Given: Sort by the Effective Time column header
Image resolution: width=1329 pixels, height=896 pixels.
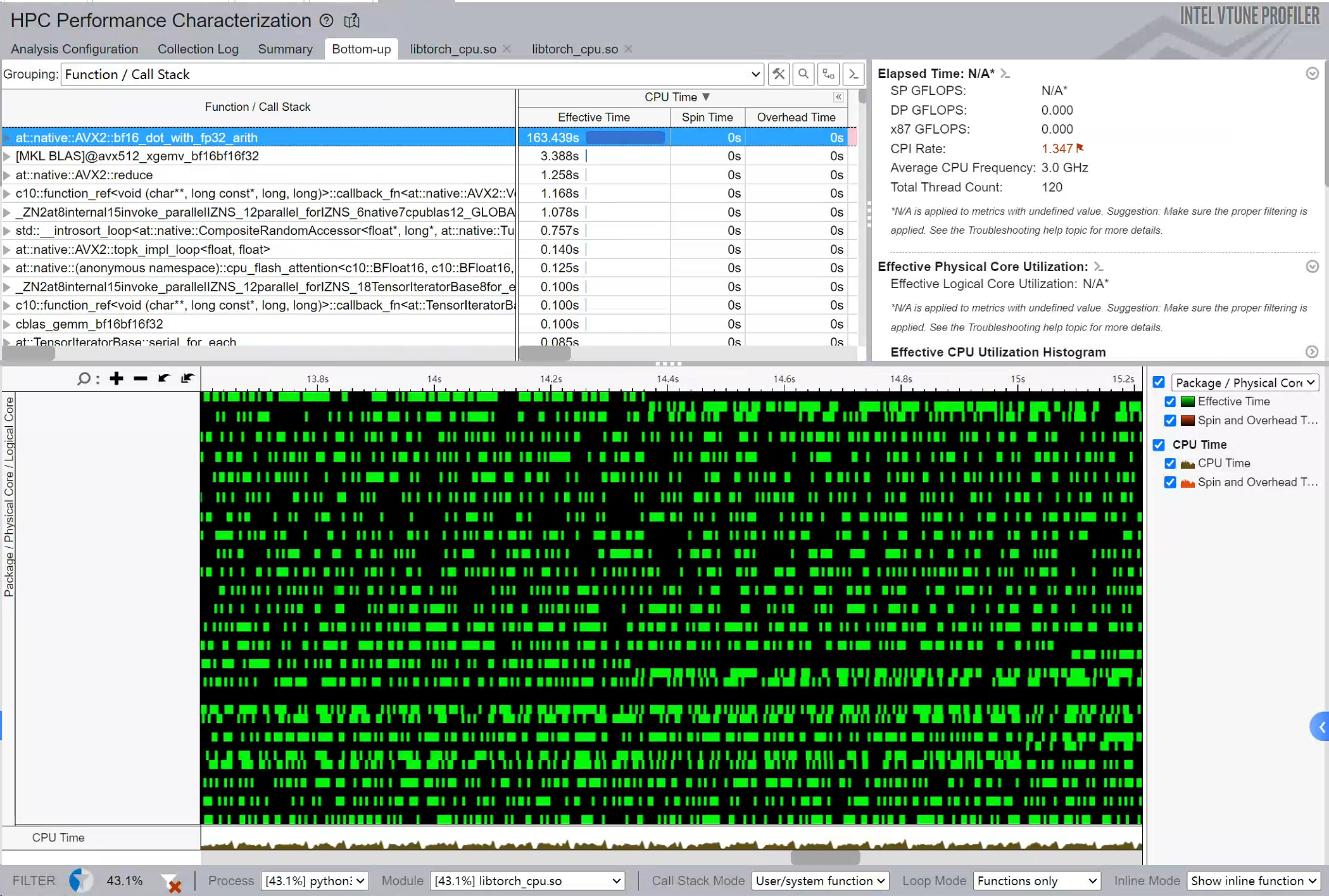Looking at the screenshot, I should pos(593,117).
